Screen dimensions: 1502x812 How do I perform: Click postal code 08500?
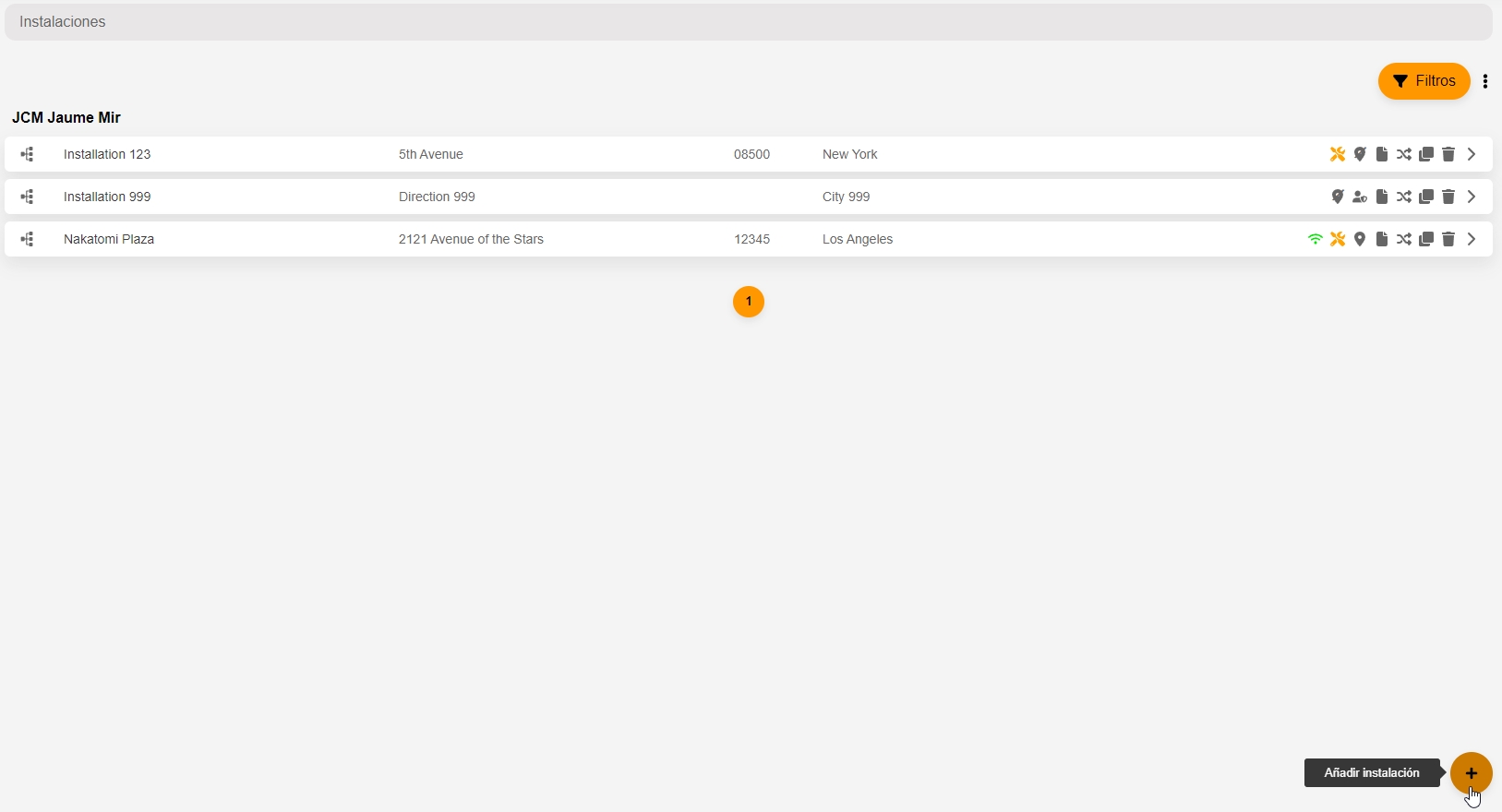coord(751,154)
